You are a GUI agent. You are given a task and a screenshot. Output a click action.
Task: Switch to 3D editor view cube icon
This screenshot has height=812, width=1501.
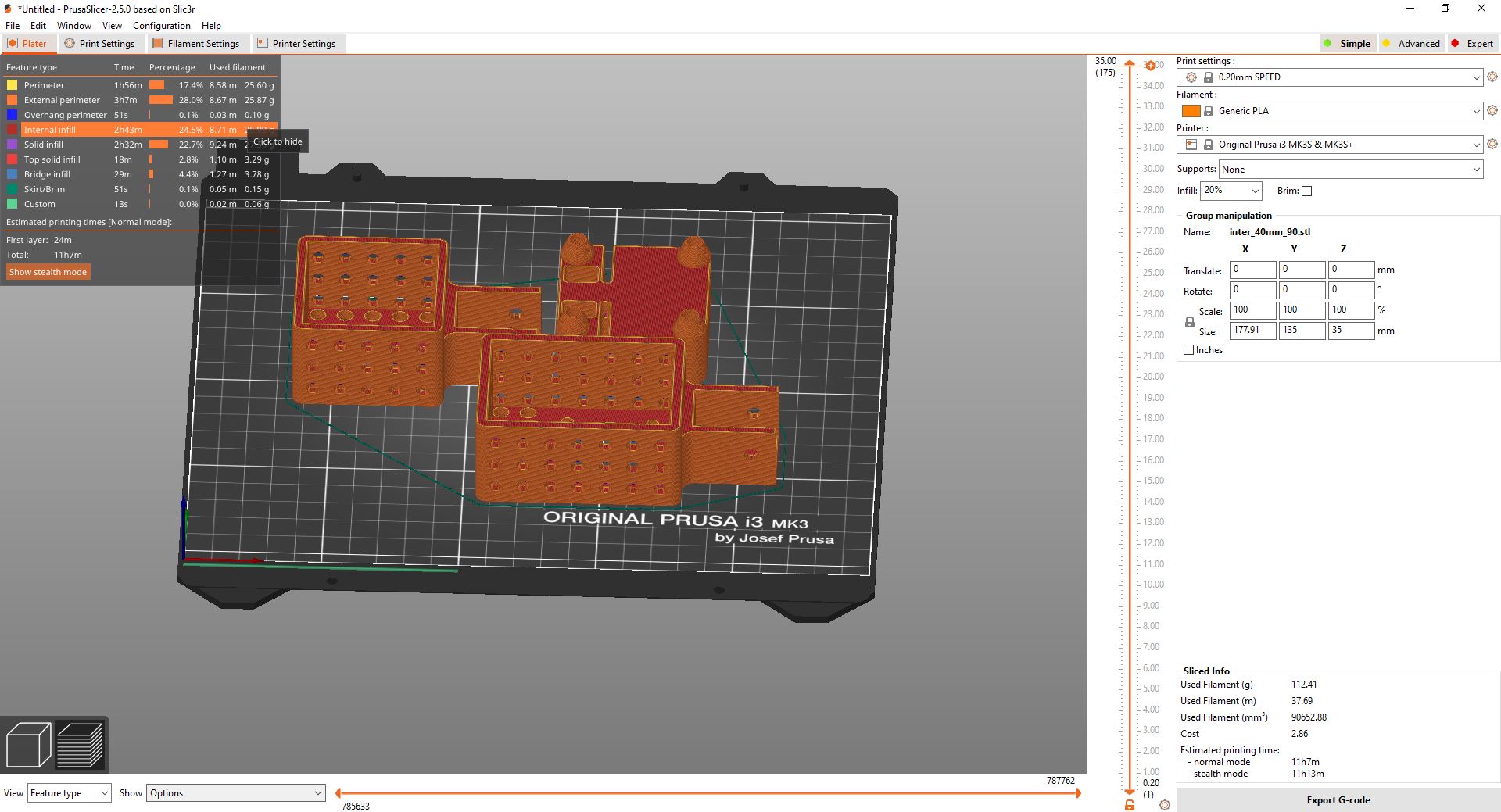[28, 744]
